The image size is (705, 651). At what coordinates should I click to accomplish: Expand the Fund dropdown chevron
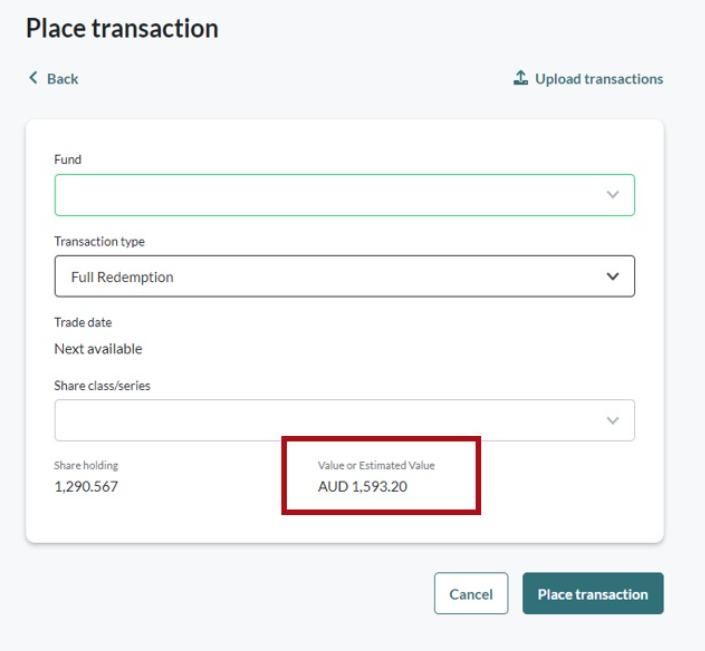613,195
